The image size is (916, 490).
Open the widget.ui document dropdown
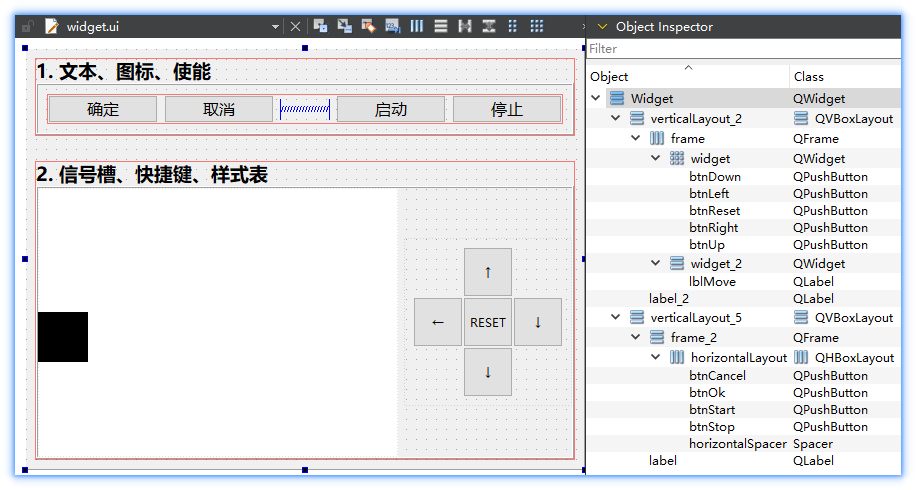[x=275, y=27]
